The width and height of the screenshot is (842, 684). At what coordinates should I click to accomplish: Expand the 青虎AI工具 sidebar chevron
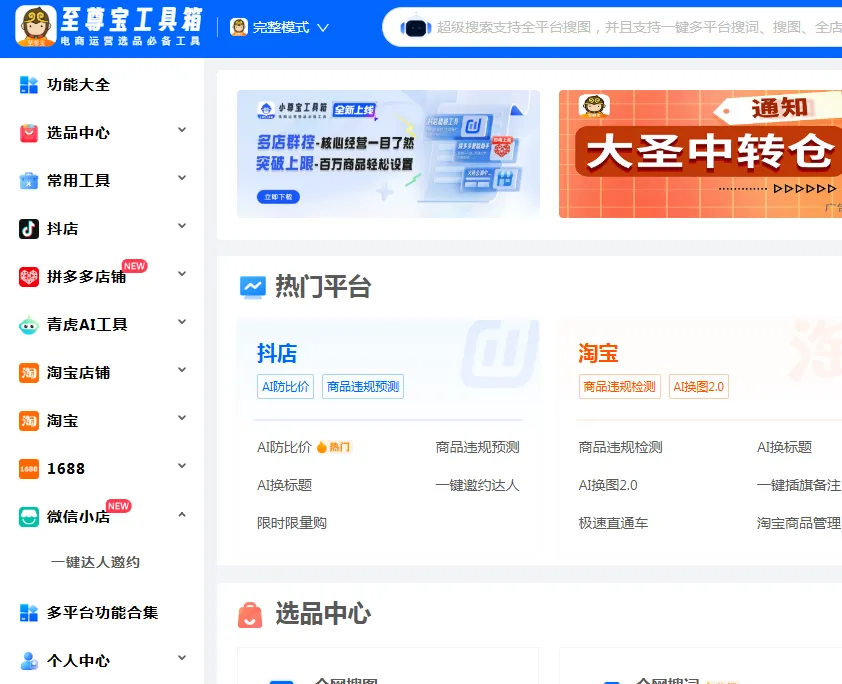pos(182,322)
